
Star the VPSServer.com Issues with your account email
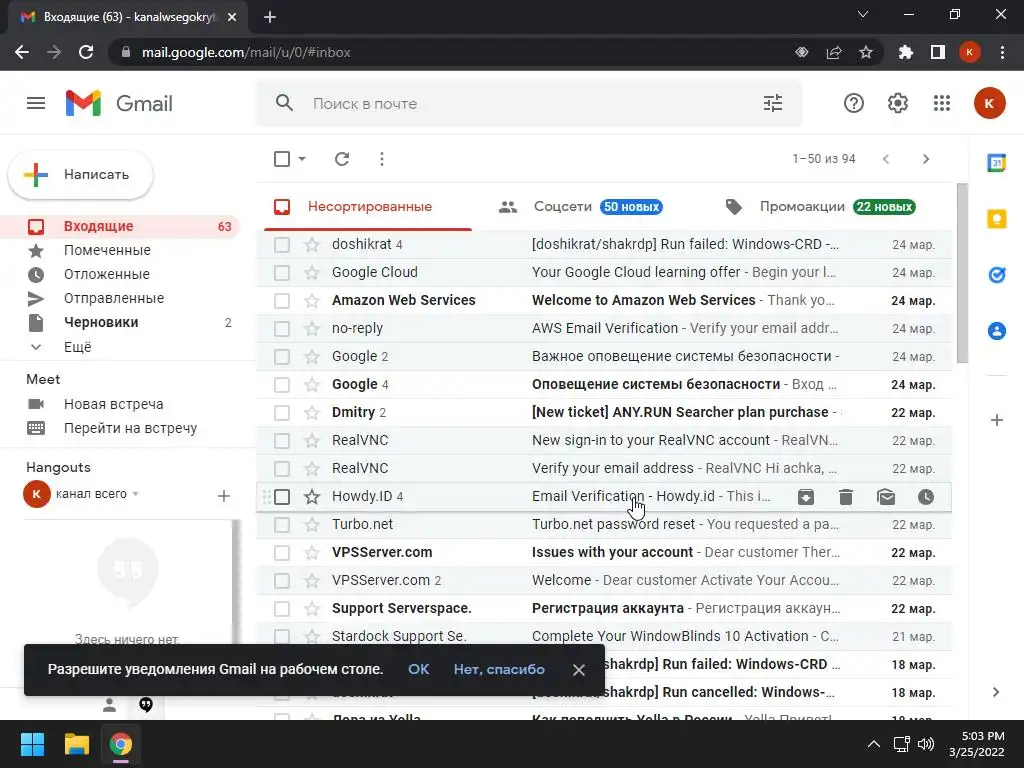coord(312,552)
